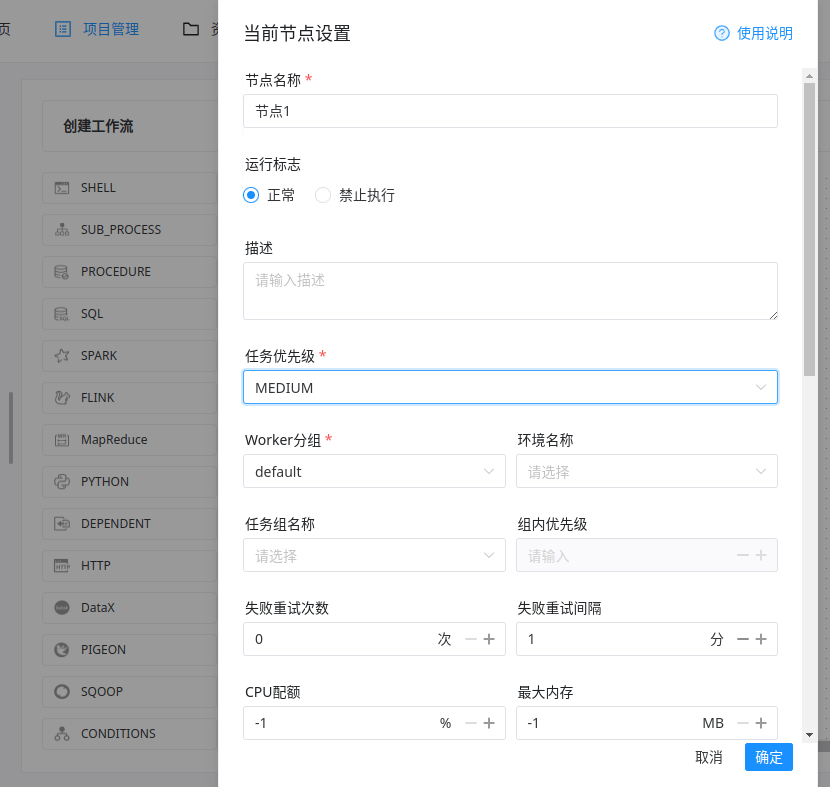The height and width of the screenshot is (787, 830).
Task: Increase 失败重试次数 with plus button
Action: point(489,639)
